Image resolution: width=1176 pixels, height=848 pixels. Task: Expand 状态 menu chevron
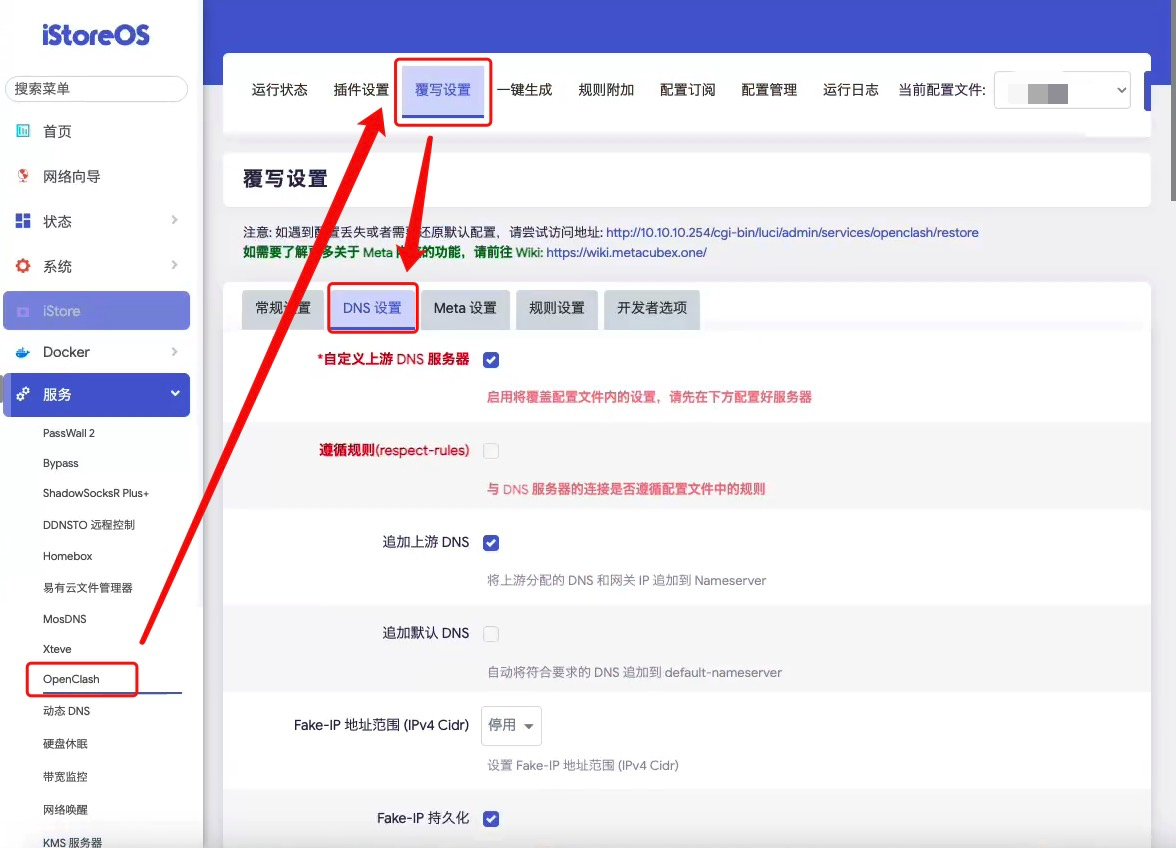174,220
